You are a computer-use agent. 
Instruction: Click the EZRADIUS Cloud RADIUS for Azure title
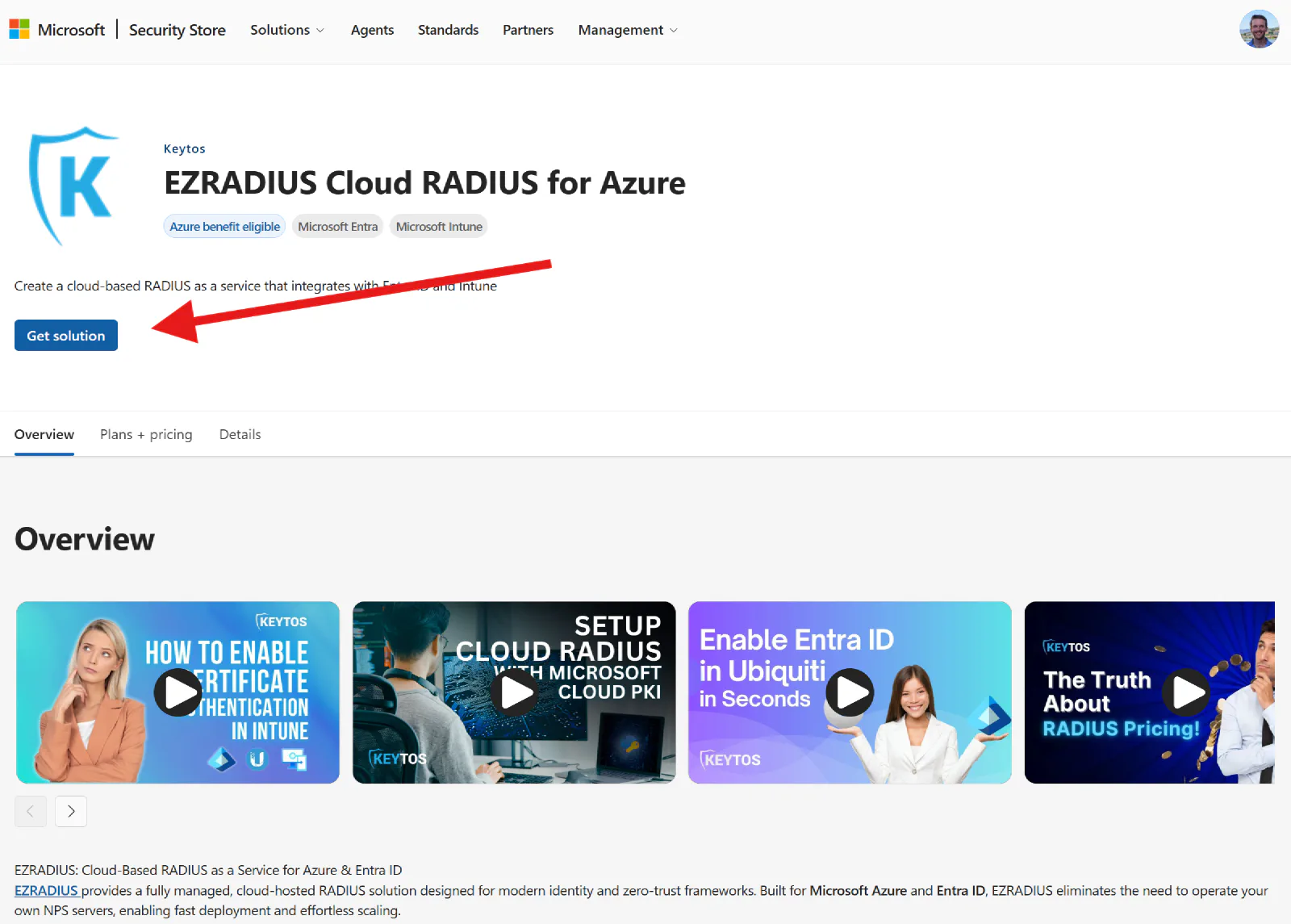click(x=424, y=183)
